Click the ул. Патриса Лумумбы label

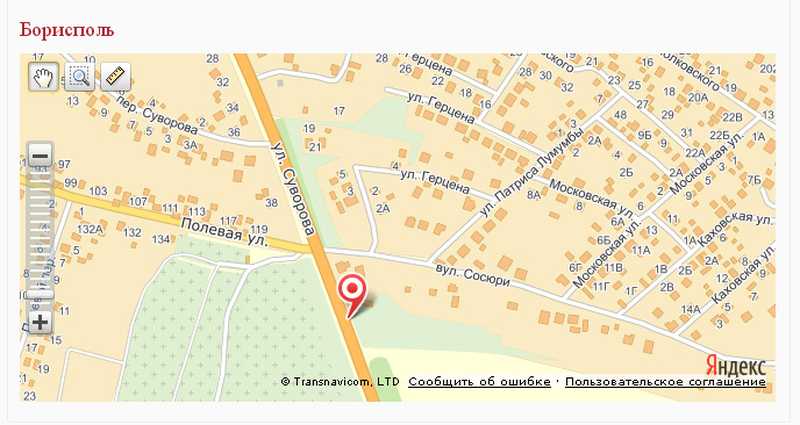point(533,173)
